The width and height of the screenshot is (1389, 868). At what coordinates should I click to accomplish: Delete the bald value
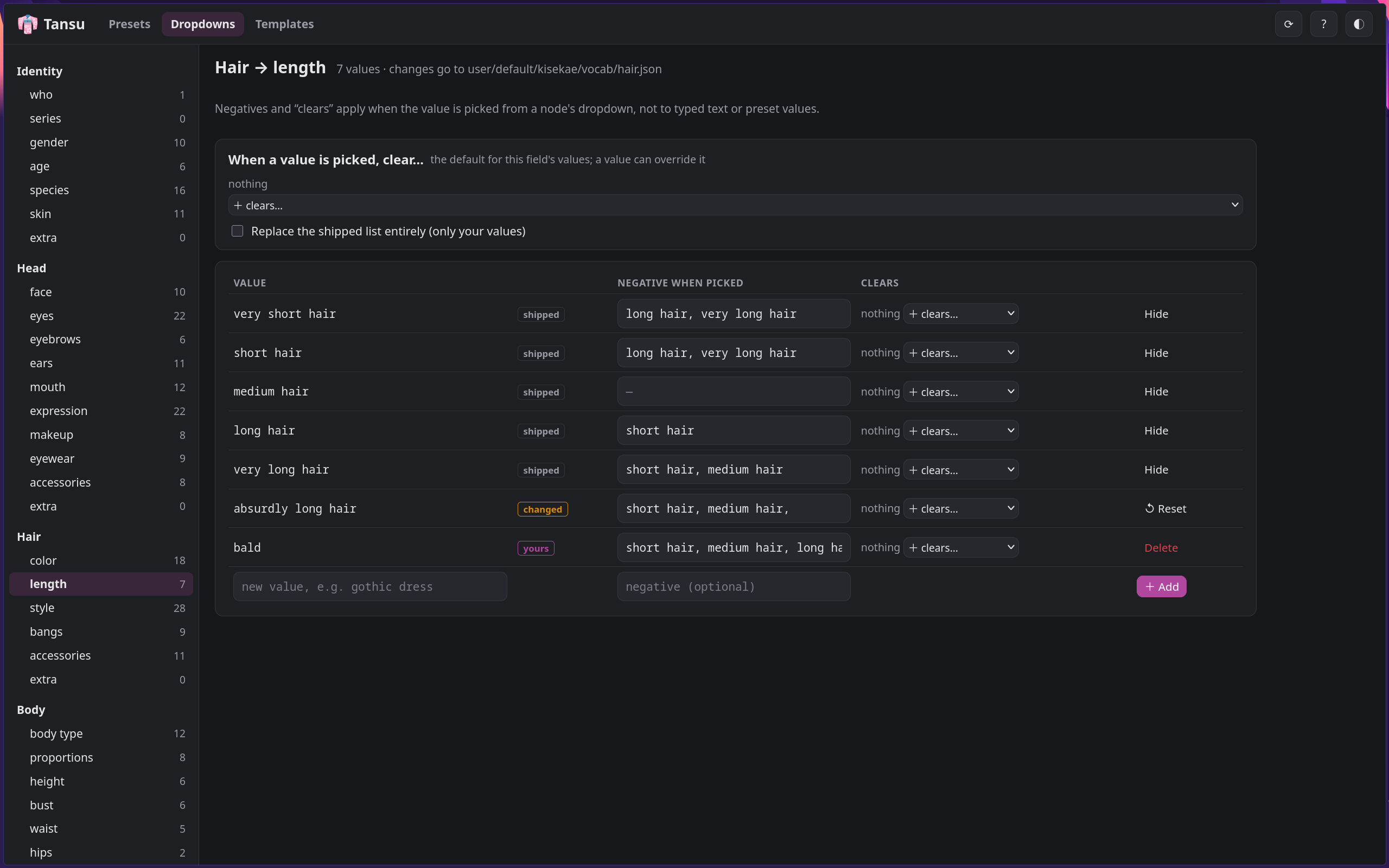[1161, 548]
